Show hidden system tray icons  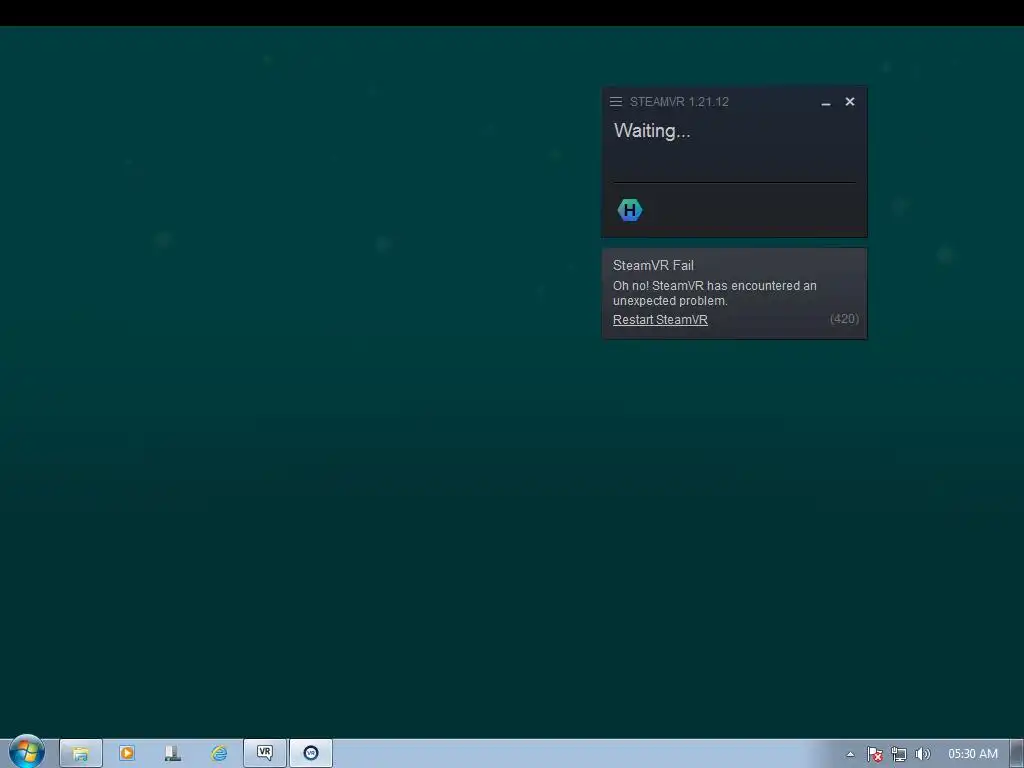[x=850, y=754]
